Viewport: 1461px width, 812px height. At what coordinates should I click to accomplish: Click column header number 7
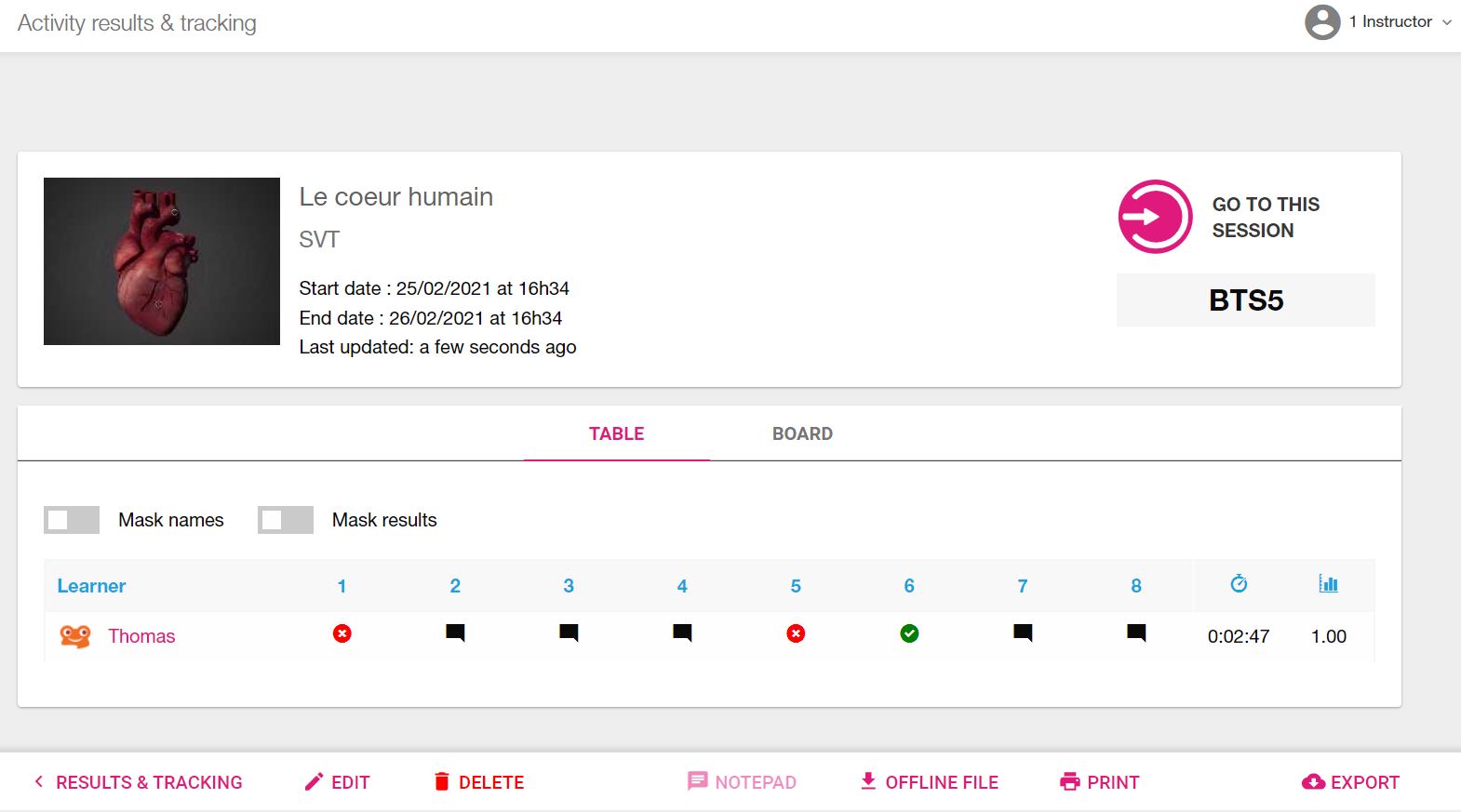tap(1023, 586)
